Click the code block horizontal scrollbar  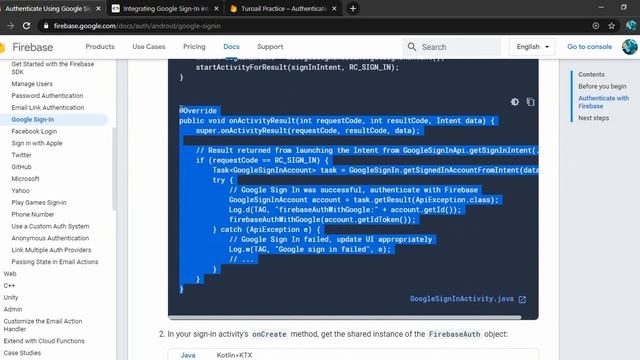[x=344, y=317]
